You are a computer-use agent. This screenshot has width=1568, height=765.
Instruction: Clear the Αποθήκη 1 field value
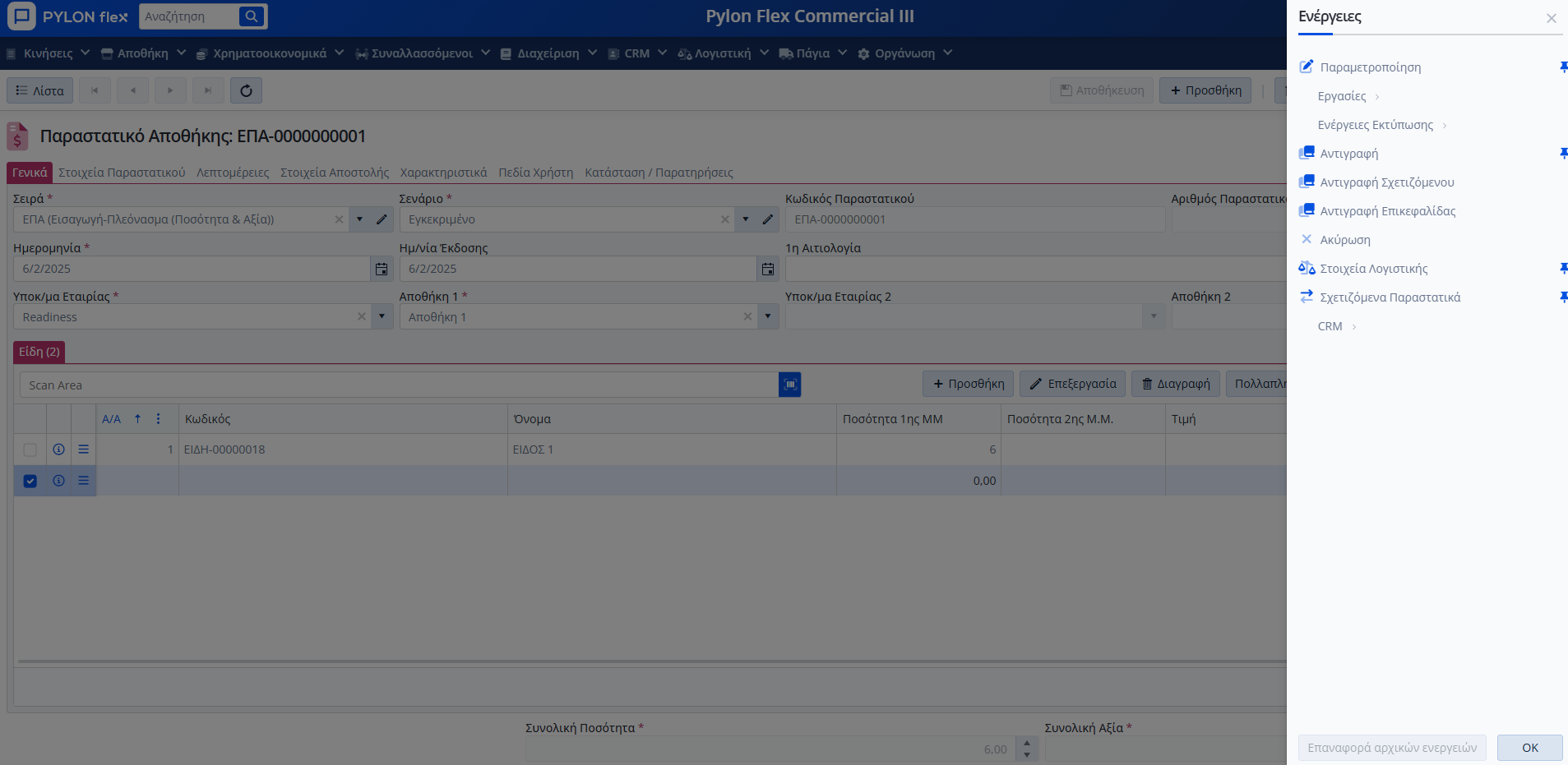tap(747, 316)
